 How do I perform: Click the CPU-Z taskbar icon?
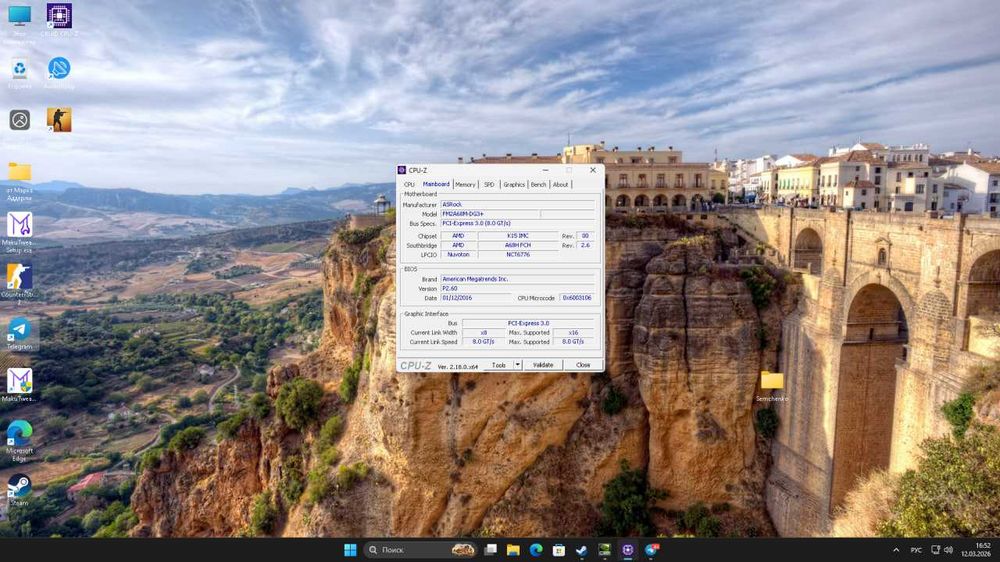tap(628, 550)
